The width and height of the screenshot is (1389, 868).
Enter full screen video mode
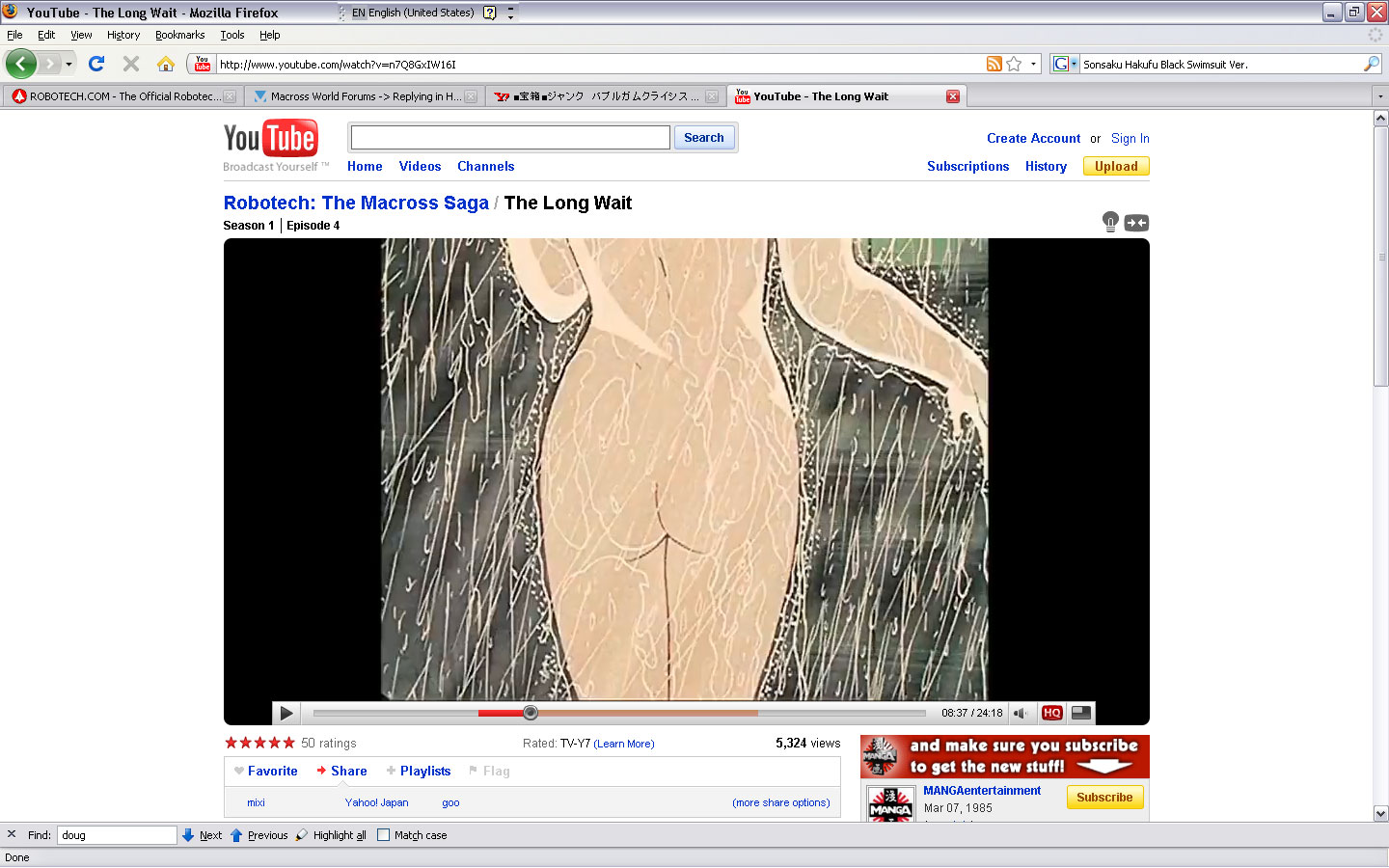point(1081,713)
